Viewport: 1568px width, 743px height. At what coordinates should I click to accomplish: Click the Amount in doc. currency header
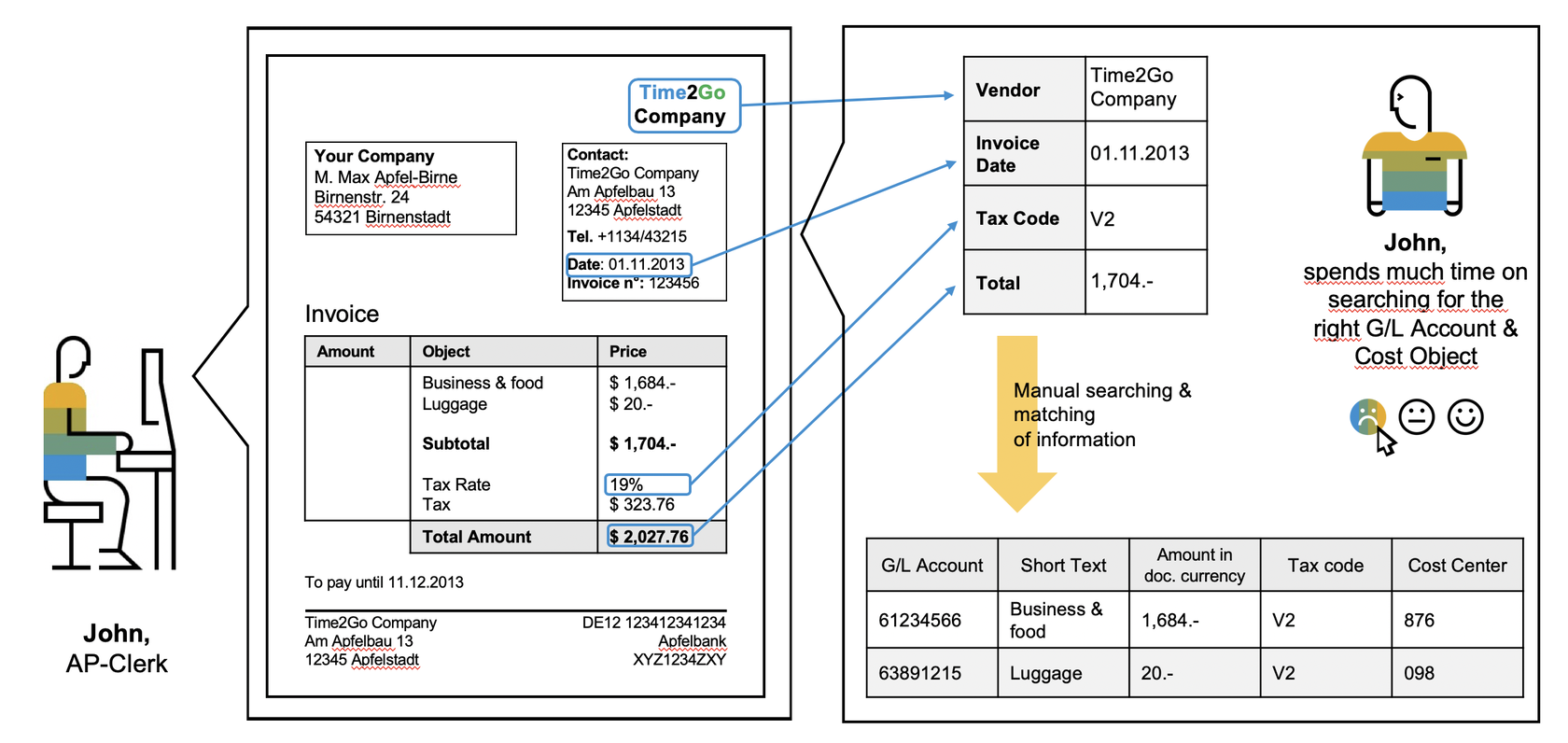tap(1195, 565)
